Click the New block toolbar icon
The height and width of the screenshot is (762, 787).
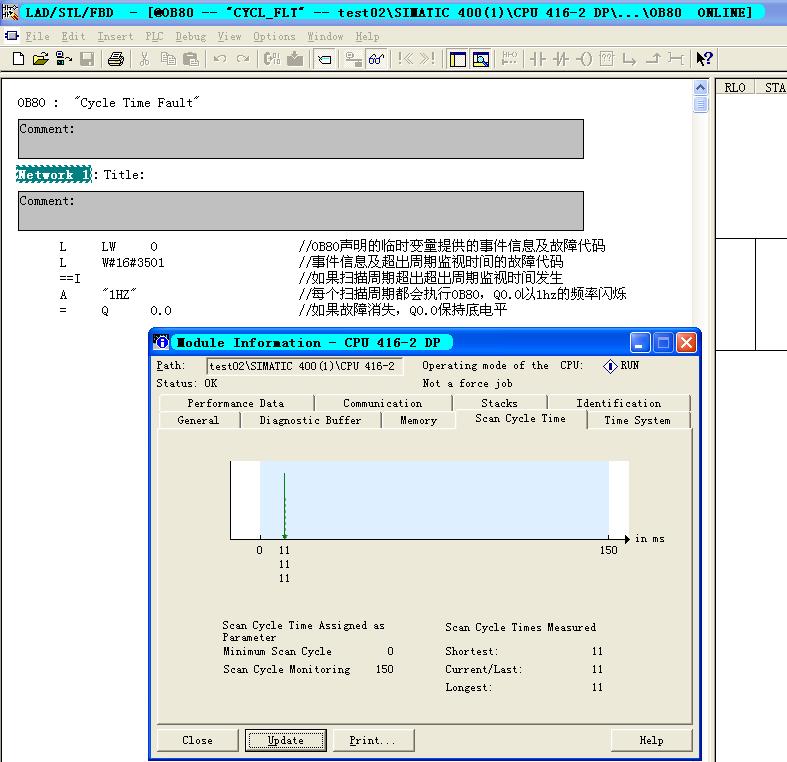point(18,59)
